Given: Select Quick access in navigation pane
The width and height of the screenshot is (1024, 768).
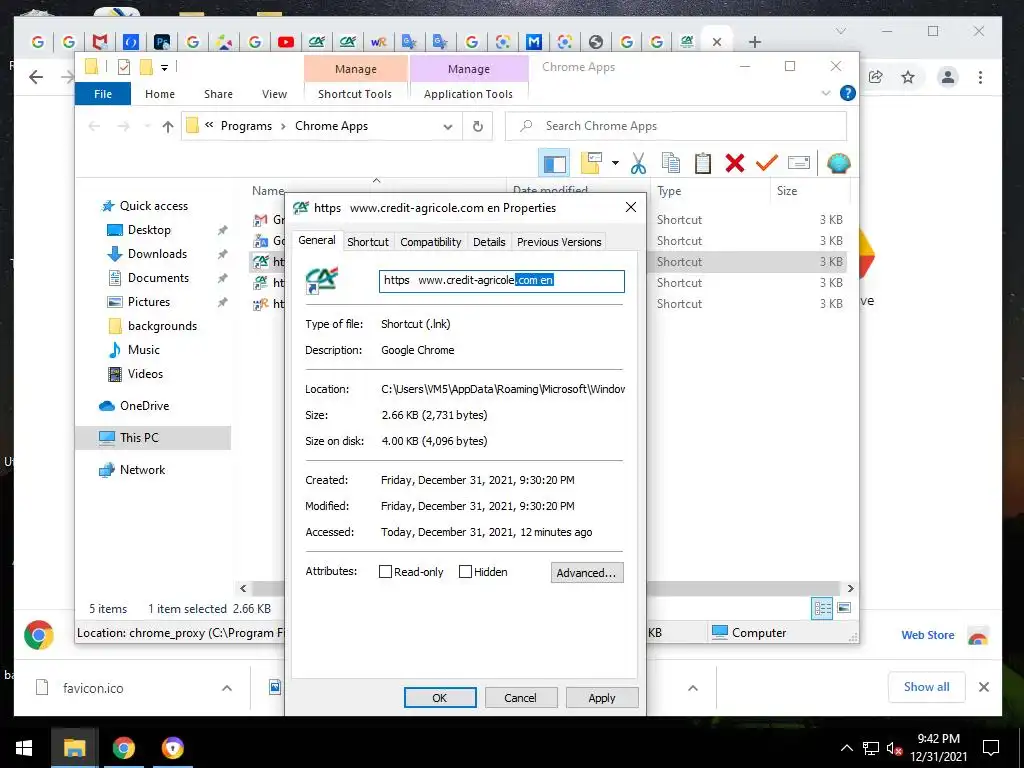Looking at the screenshot, I should click(153, 206).
